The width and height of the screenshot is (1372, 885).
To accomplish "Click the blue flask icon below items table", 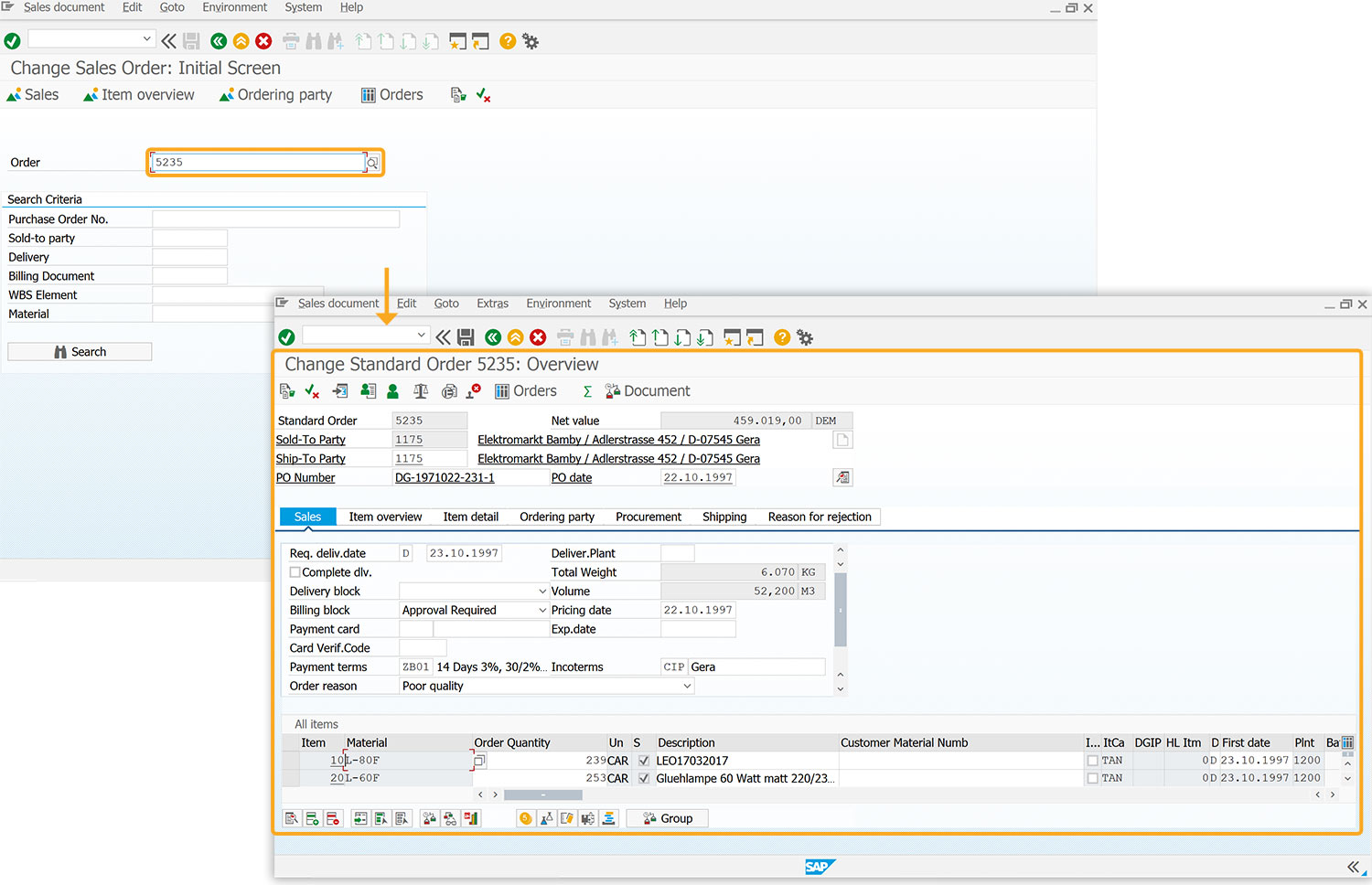I will pos(546,818).
